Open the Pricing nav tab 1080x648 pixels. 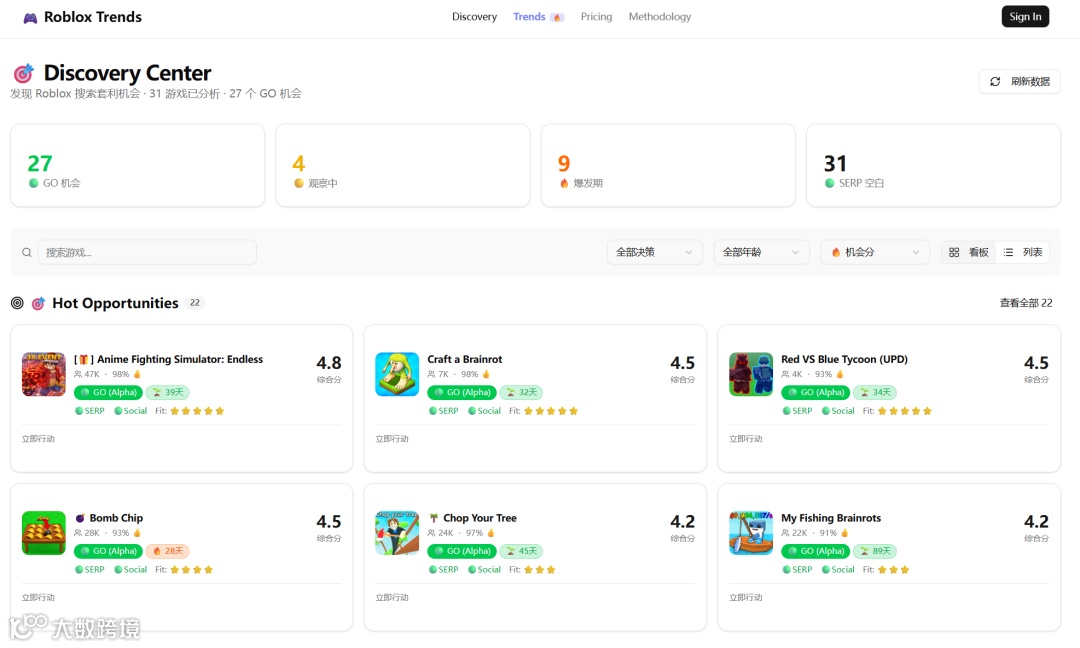596,17
